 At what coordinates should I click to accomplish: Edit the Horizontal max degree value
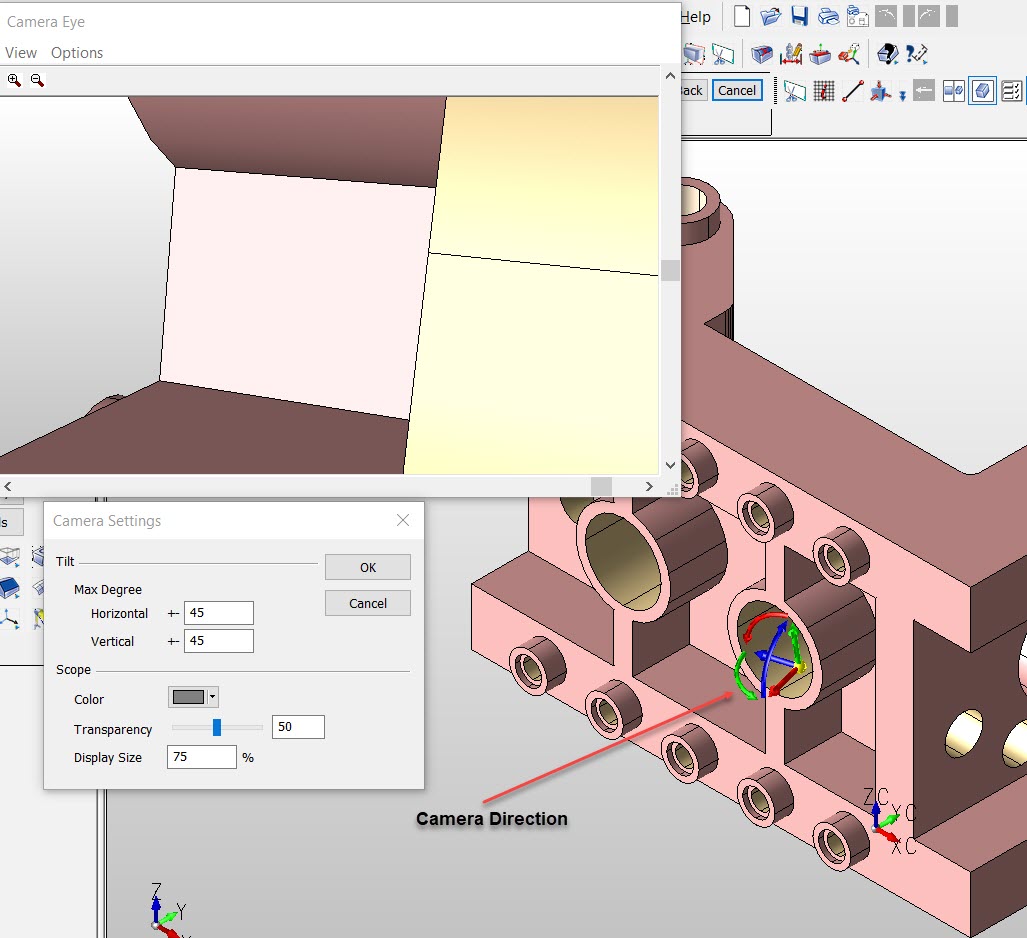(x=218, y=612)
